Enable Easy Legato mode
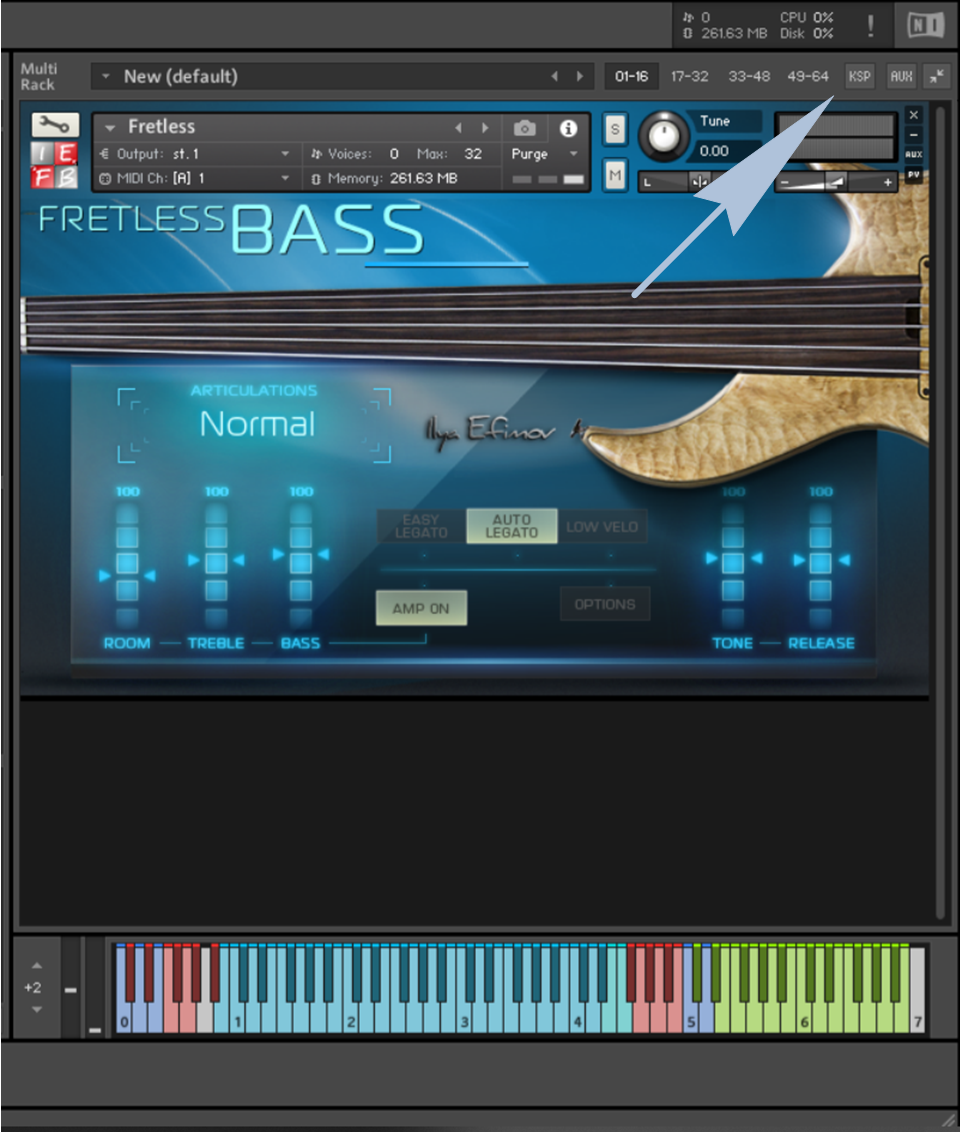 [x=422, y=526]
